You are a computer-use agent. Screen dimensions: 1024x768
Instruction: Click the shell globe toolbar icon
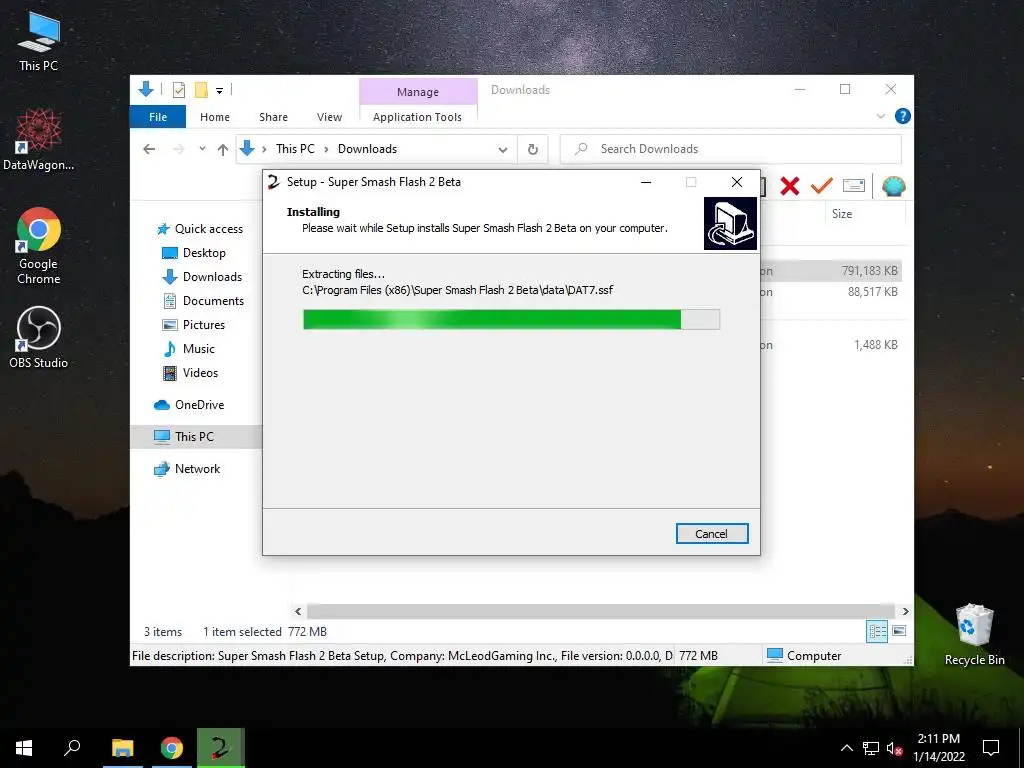pyautogui.click(x=893, y=186)
